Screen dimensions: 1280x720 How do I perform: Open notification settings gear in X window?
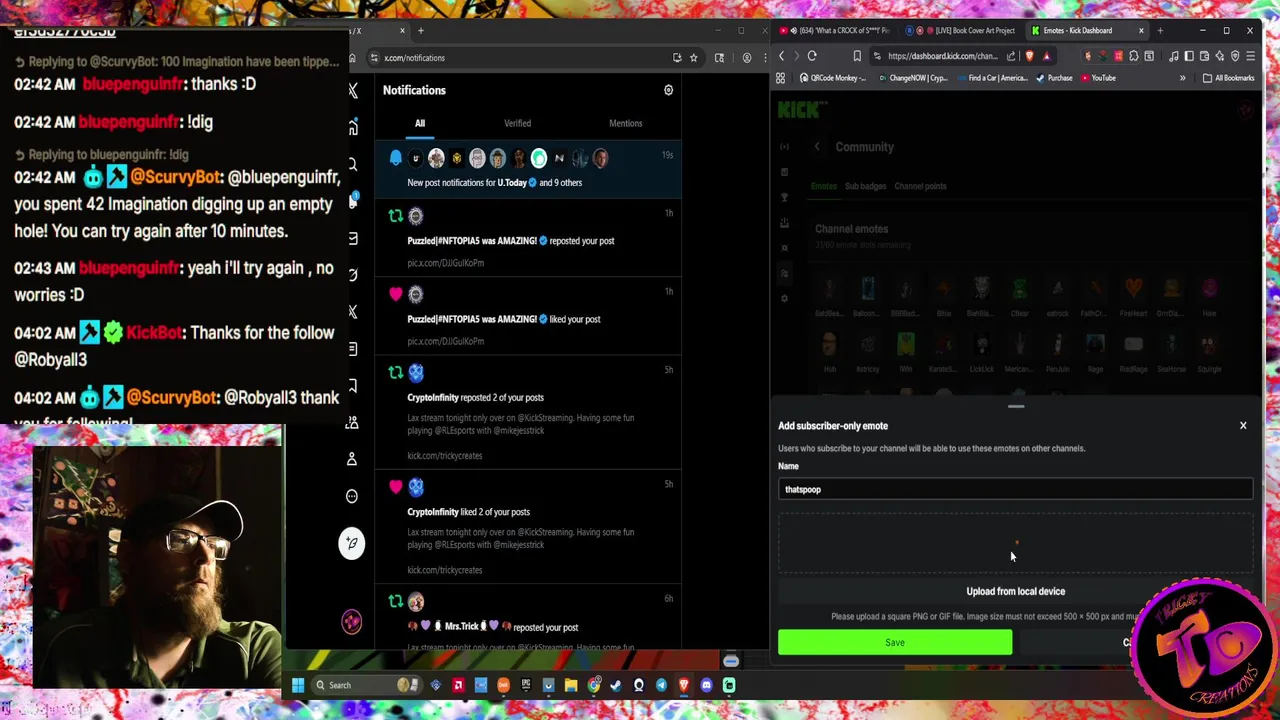click(668, 90)
